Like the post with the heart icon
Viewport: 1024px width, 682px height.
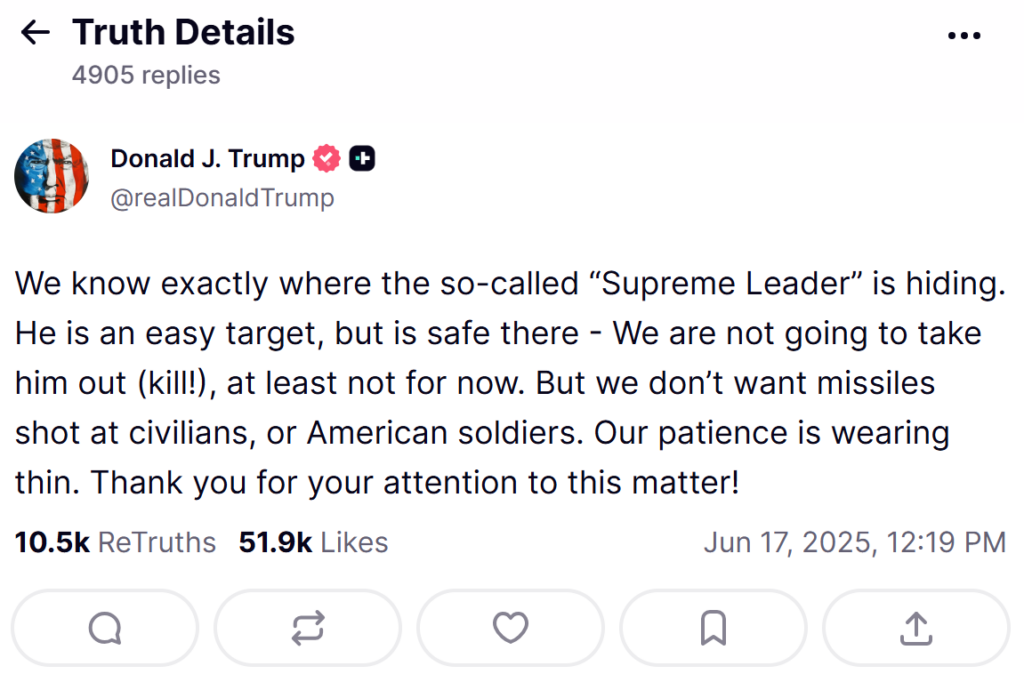tap(511, 628)
